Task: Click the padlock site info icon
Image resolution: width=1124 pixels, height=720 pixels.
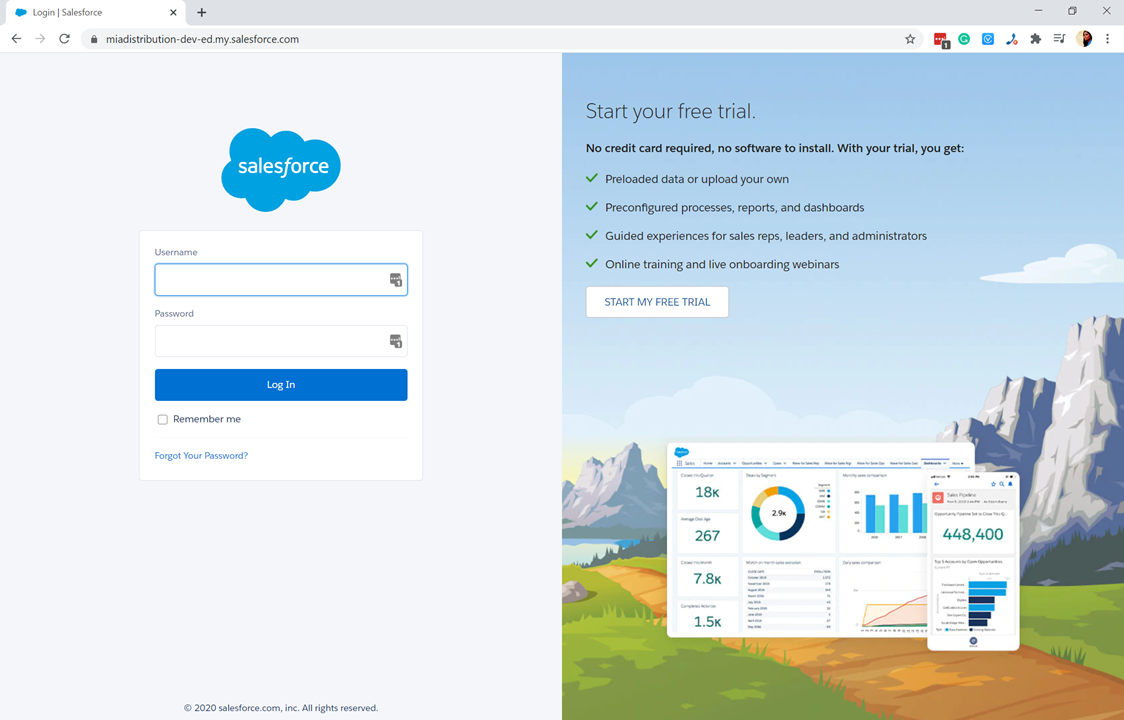Action: (x=94, y=39)
